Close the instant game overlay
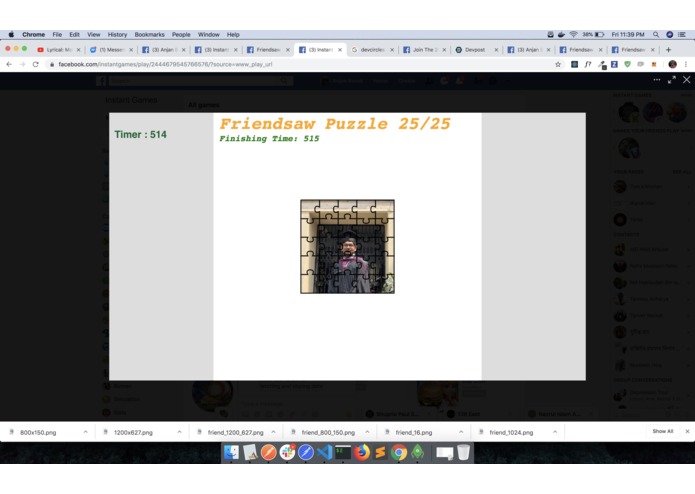Image resolution: width=695 pixels, height=494 pixels. [x=687, y=80]
